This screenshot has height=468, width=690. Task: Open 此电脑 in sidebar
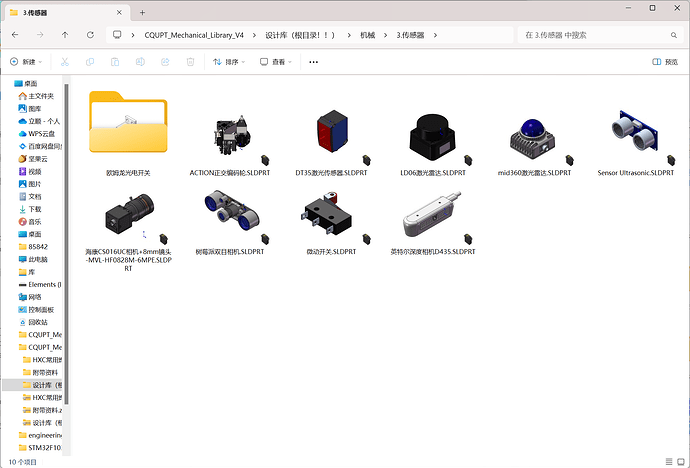pos(33,260)
